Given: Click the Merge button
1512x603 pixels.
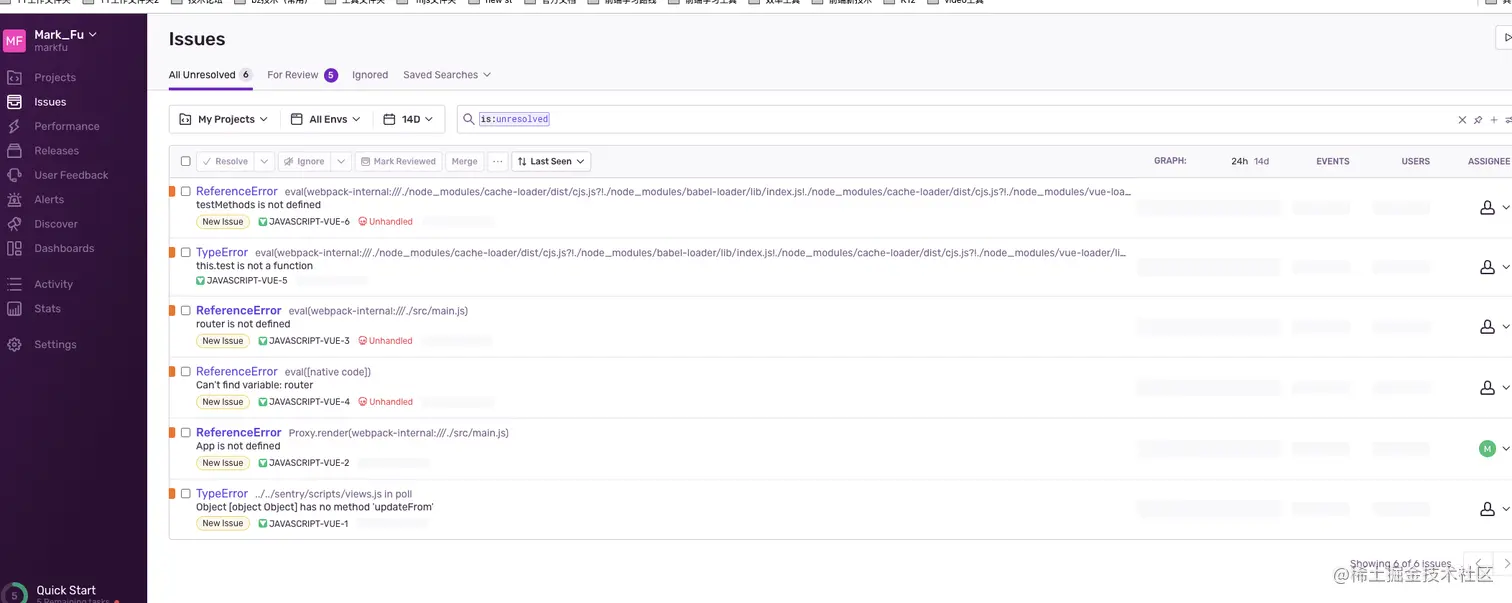Looking at the screenshot, I should pyautogui.click(x=464, y=161).
